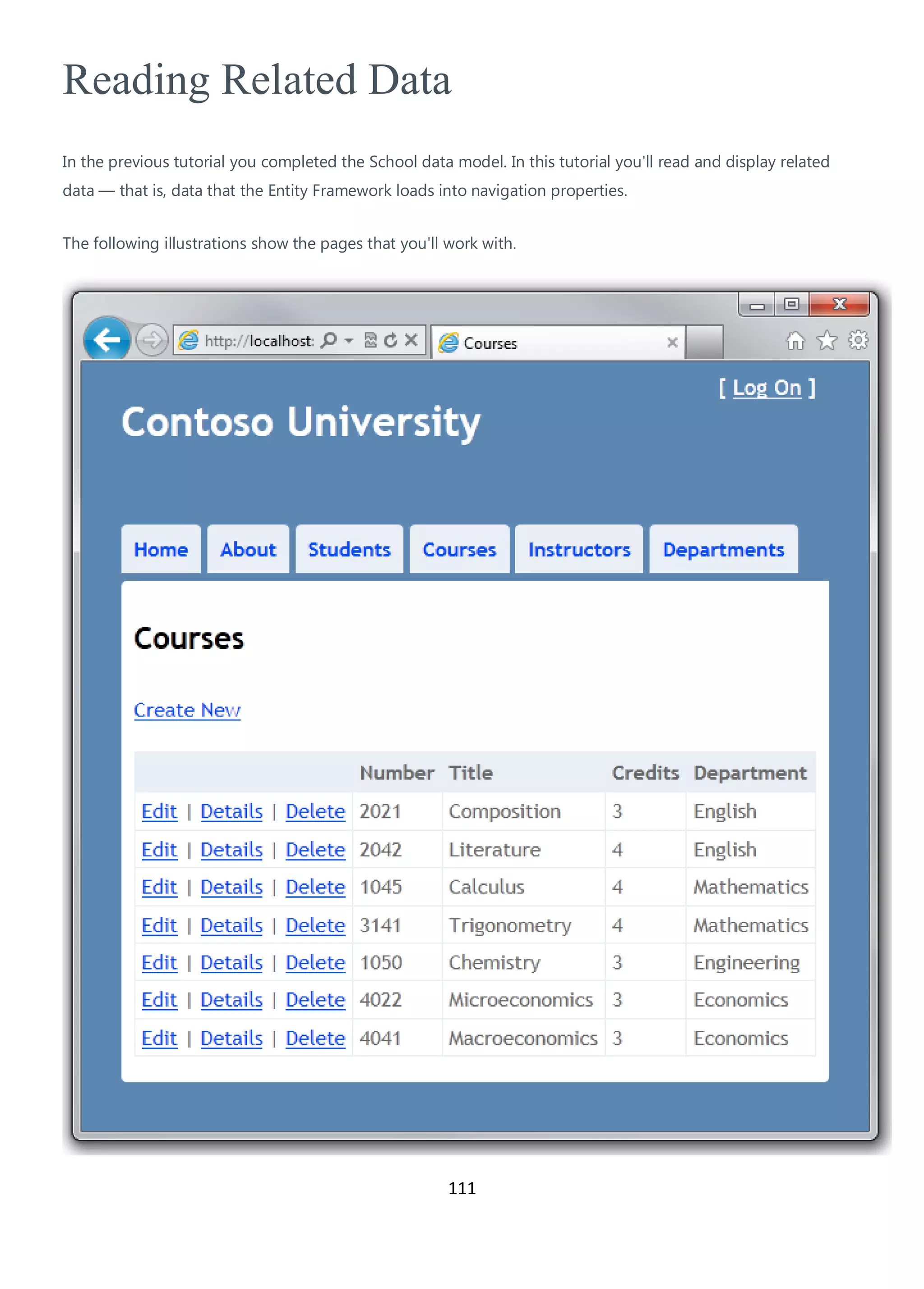Screen dimensions: 924x1289
Task: Click the refresh page icon
Action: pos(390,341)
